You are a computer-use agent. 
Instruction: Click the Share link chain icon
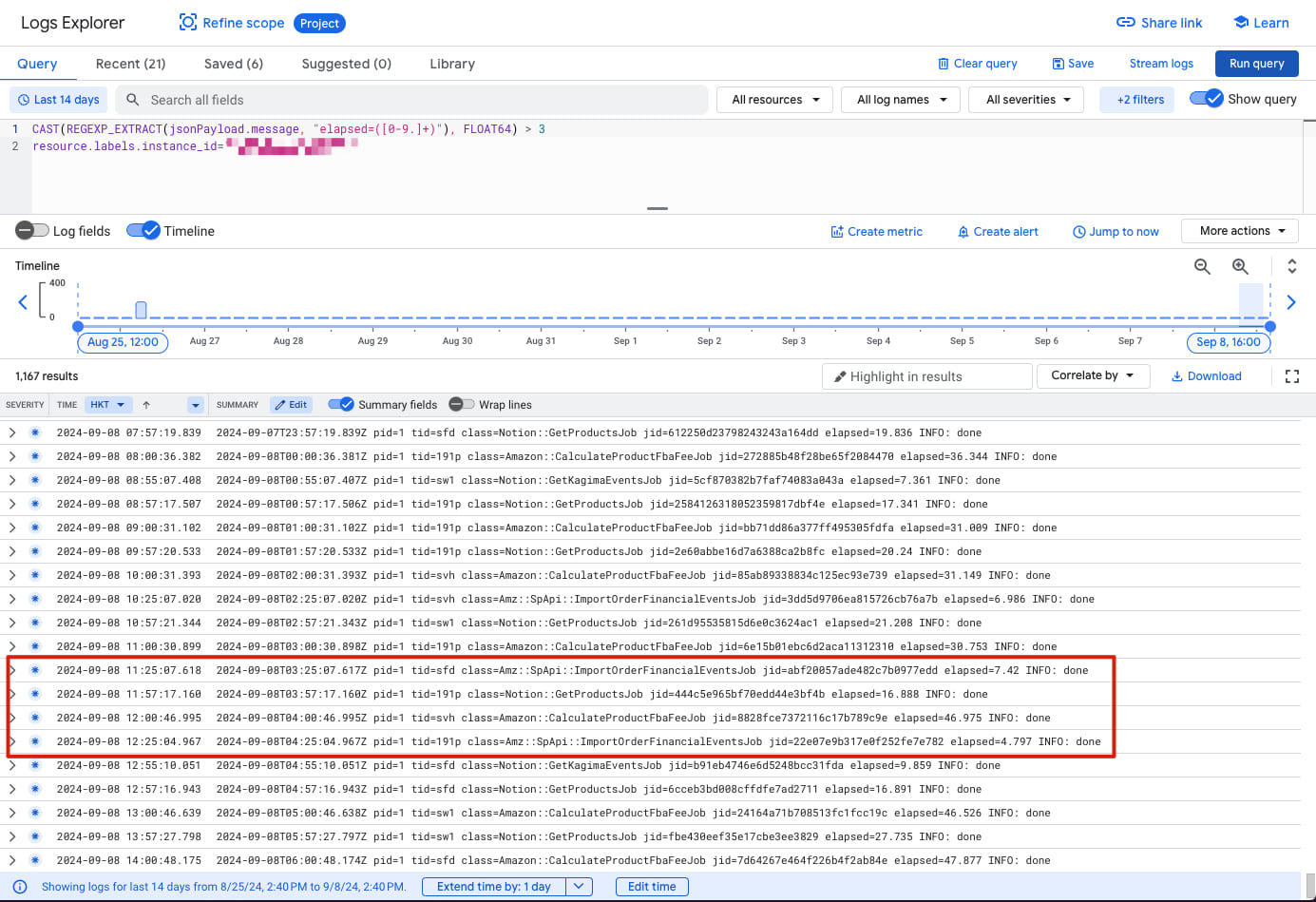[x=1125, y=23]
